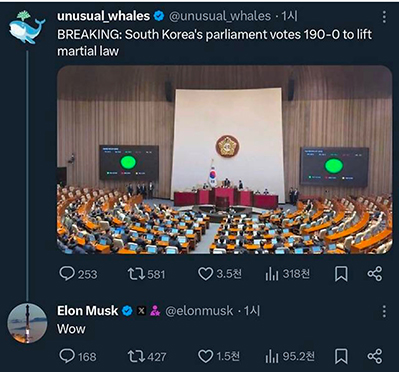
Task: Share Elon Musk's Wow reply
Action: [x=375, y=356]
